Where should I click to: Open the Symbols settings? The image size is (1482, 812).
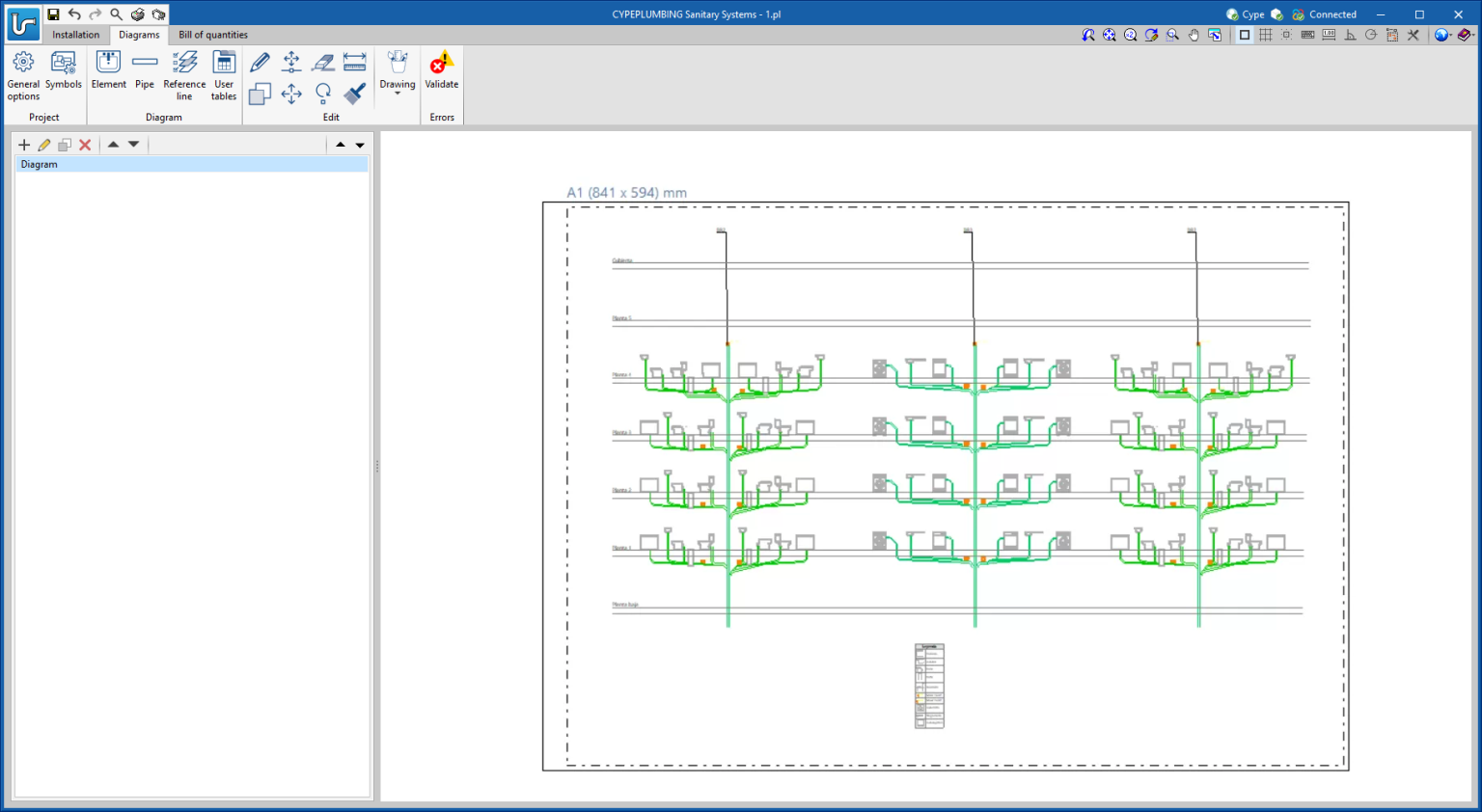pyautogui.click(x=63, y=72)
